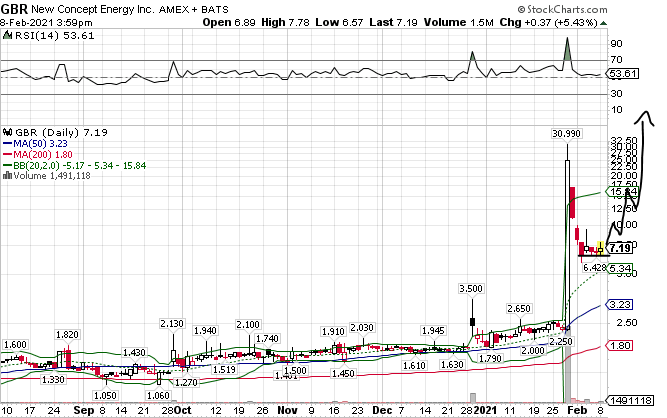Click the copyright symbol of StockCharts.com

(x=521, y=10)
